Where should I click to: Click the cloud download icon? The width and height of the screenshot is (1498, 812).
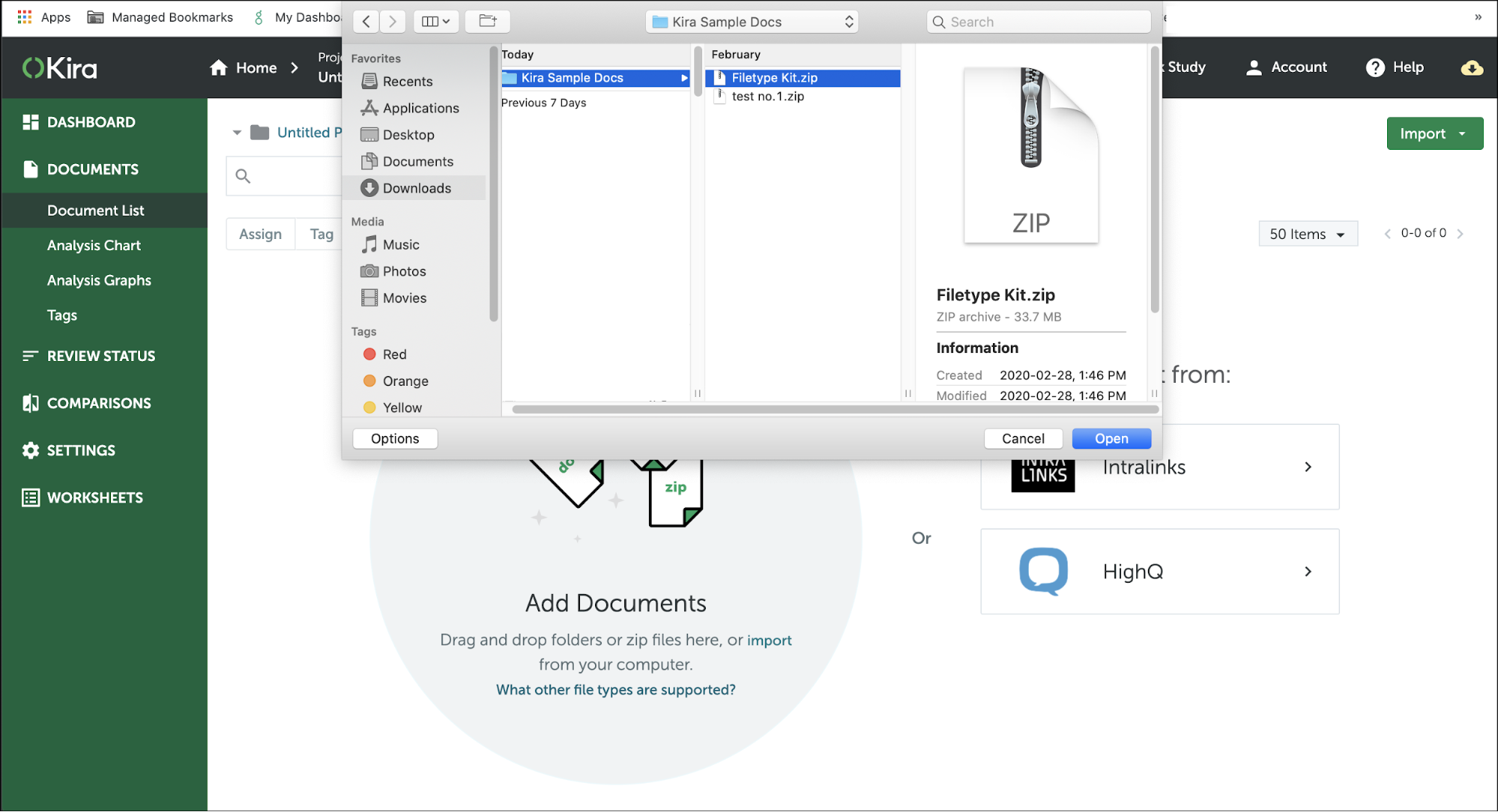click(1472, 68)
